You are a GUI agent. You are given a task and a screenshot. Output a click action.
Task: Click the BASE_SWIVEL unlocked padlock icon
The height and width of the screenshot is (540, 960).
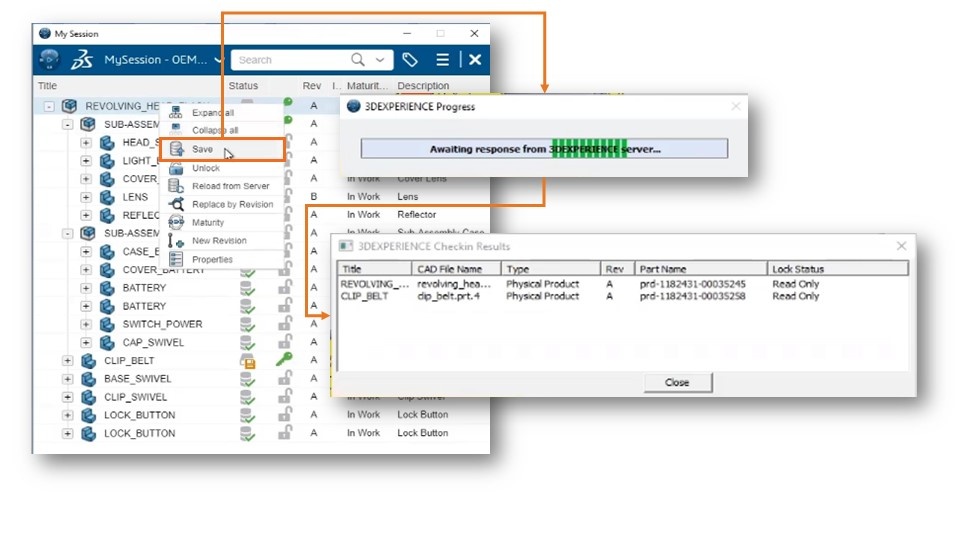pos(285,378)
